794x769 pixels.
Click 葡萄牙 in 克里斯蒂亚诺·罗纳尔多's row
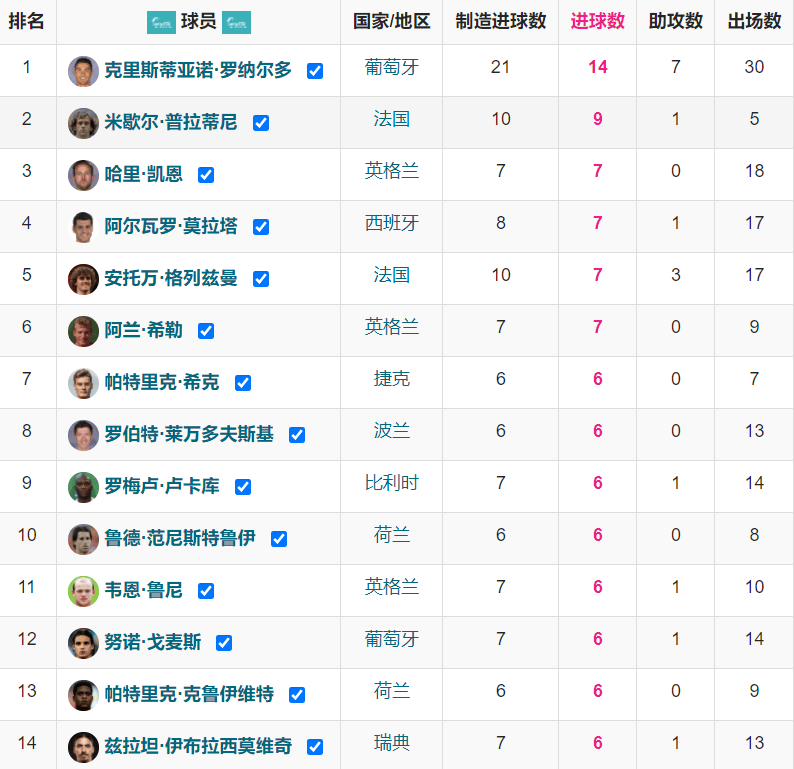pyautogui.click(x=391, y=67)
